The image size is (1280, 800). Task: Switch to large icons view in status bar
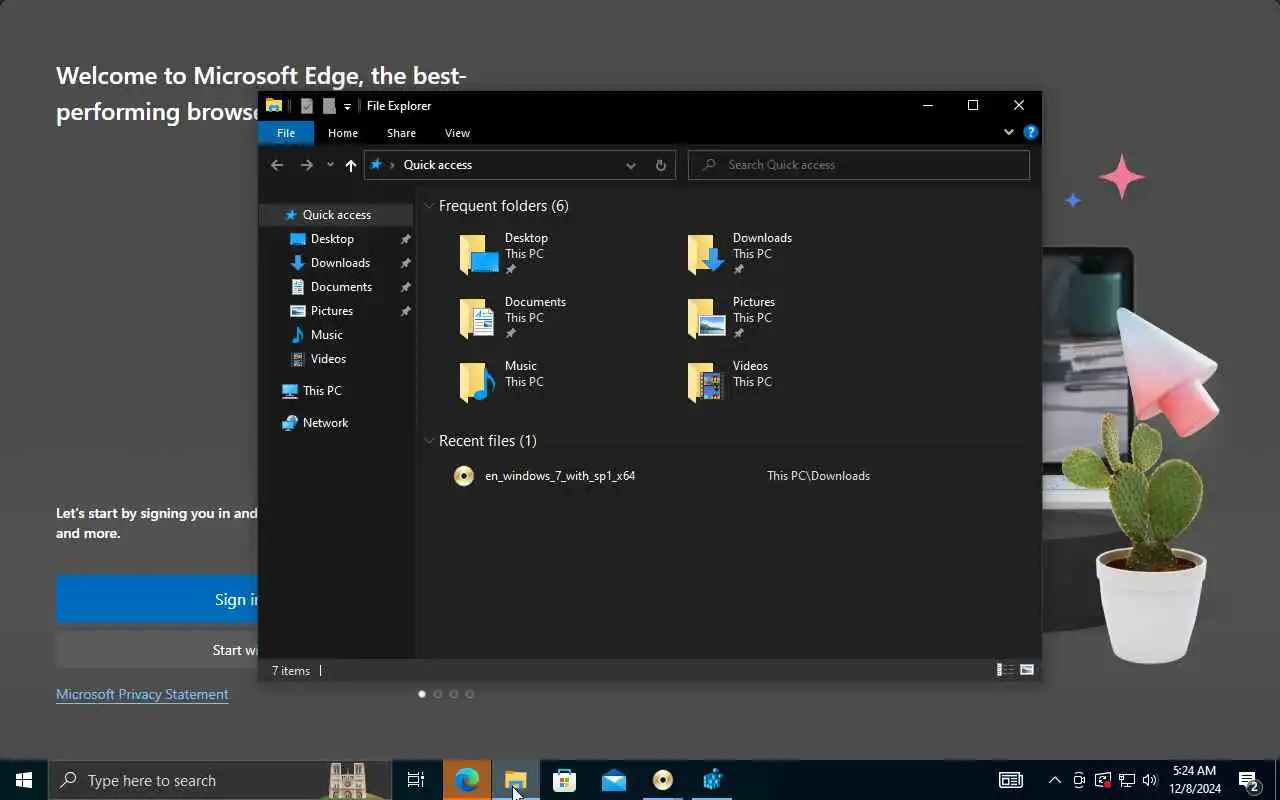click(1027, 670)
